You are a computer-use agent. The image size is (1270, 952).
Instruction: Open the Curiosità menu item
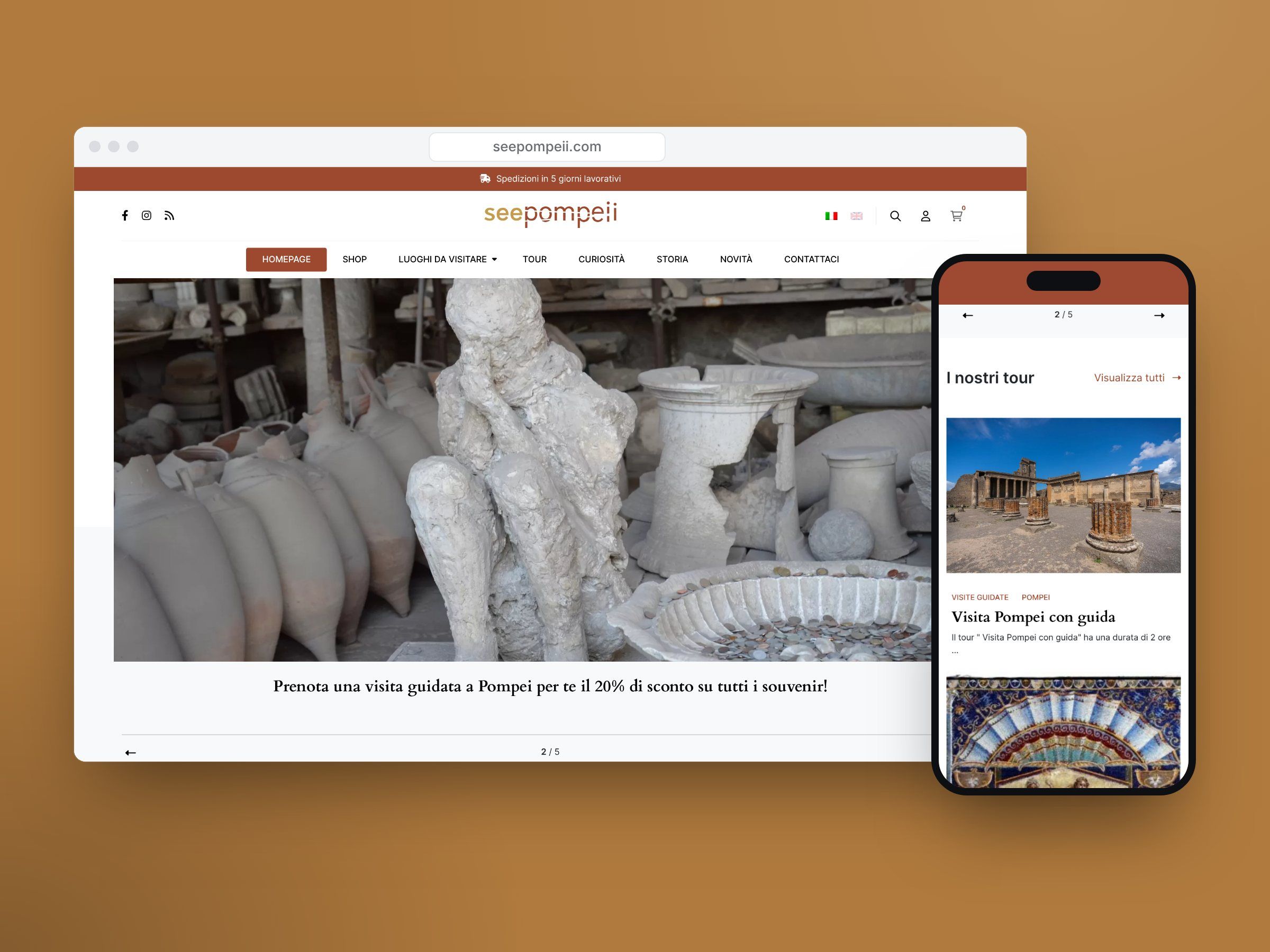pyautogui.click(x=601, y=259)
